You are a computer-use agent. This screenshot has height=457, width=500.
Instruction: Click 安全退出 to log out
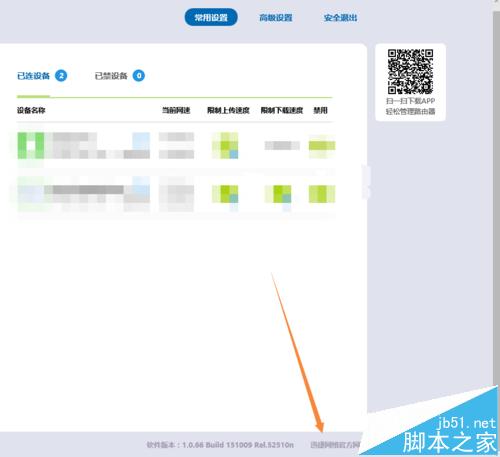click(340, 18)
